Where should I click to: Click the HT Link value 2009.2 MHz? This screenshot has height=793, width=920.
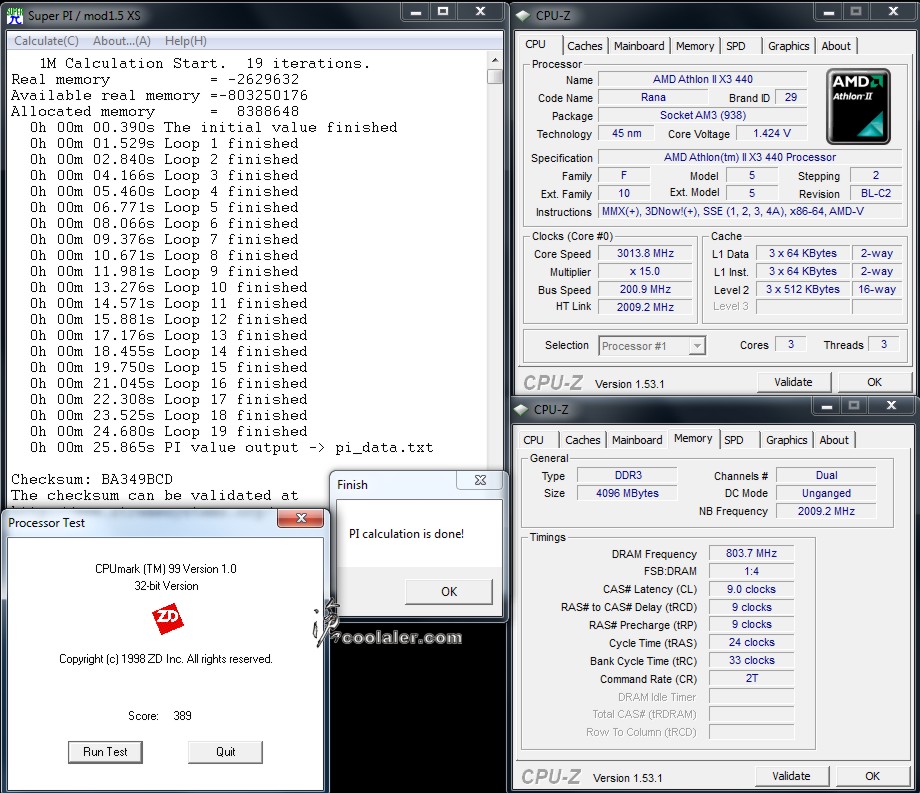pos(645,307)
